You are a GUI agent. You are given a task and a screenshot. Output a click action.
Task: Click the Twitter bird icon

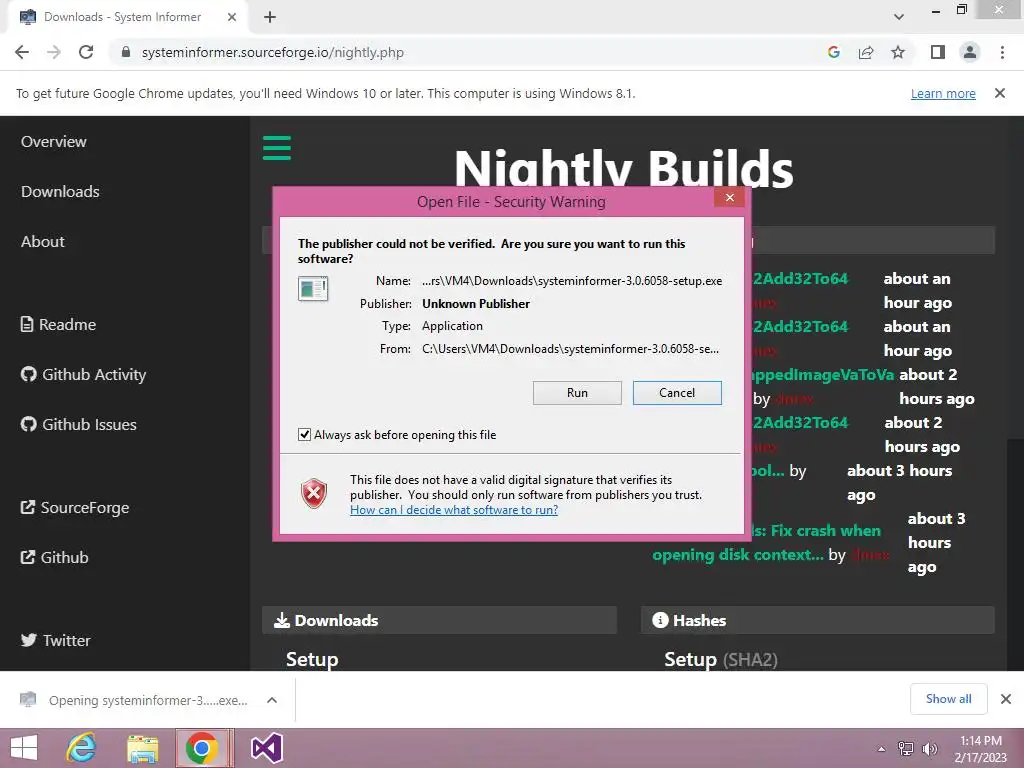(29, 640)
